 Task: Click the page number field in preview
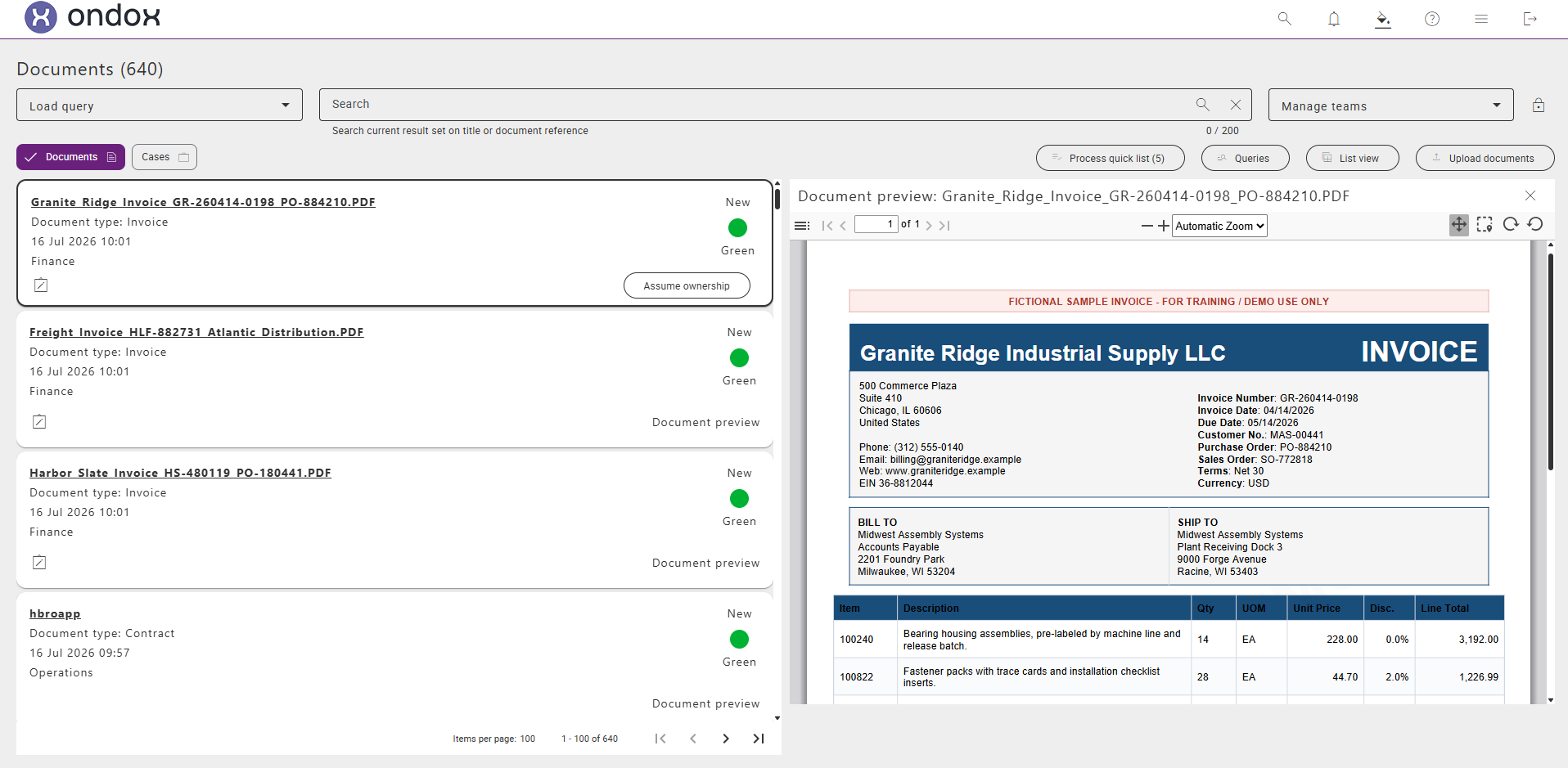(876, 224)
